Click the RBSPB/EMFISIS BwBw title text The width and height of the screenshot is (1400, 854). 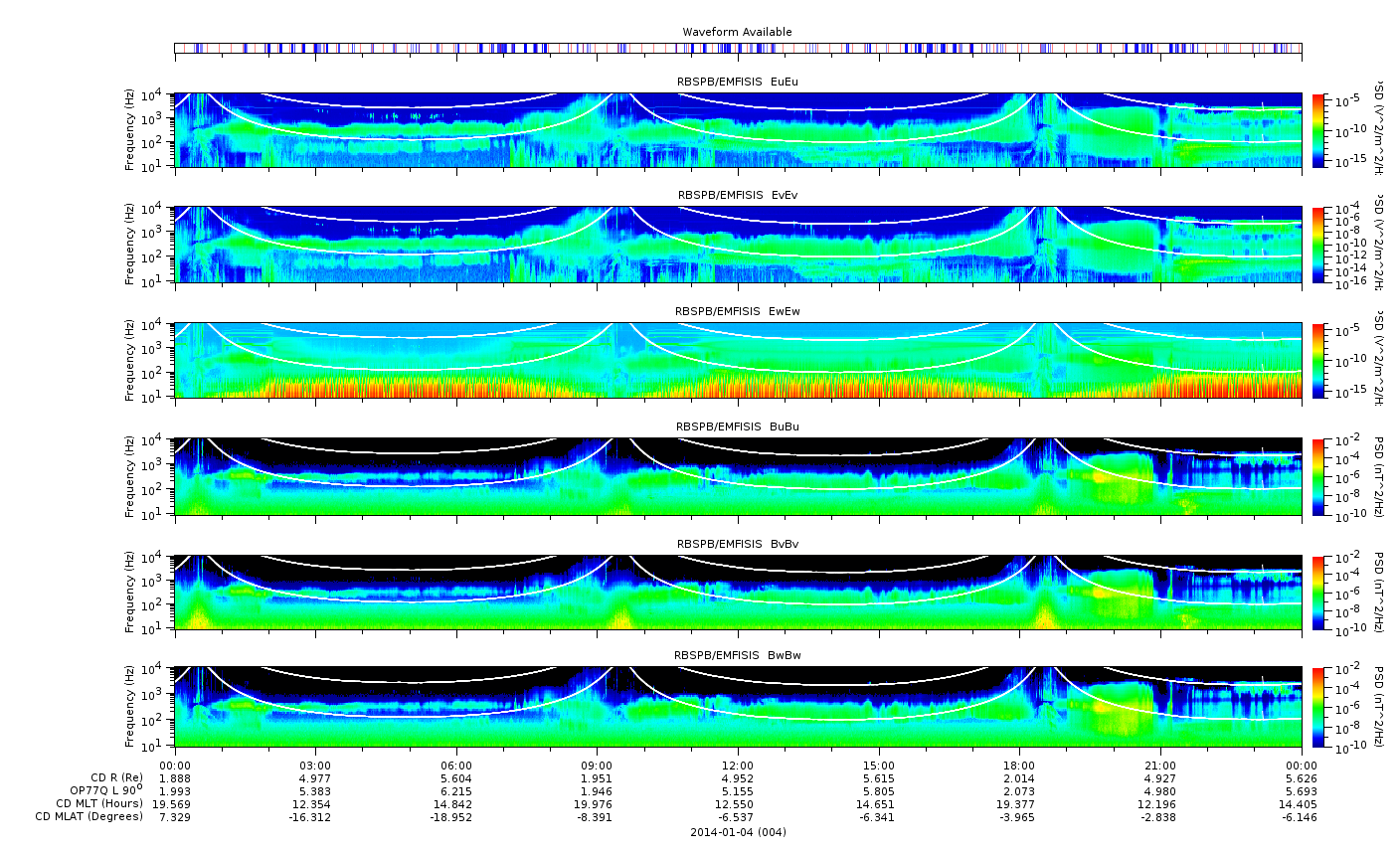737,655
